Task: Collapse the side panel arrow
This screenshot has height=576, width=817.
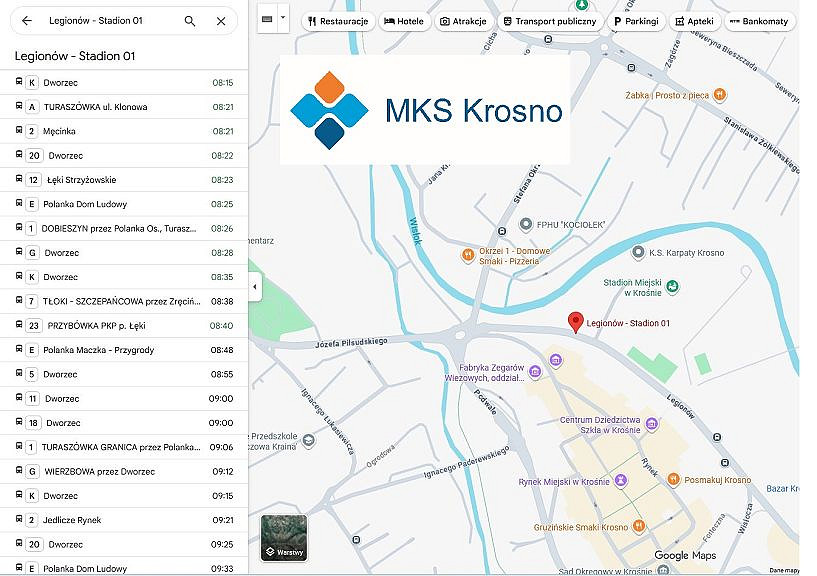Action: [x=255, y=287]
